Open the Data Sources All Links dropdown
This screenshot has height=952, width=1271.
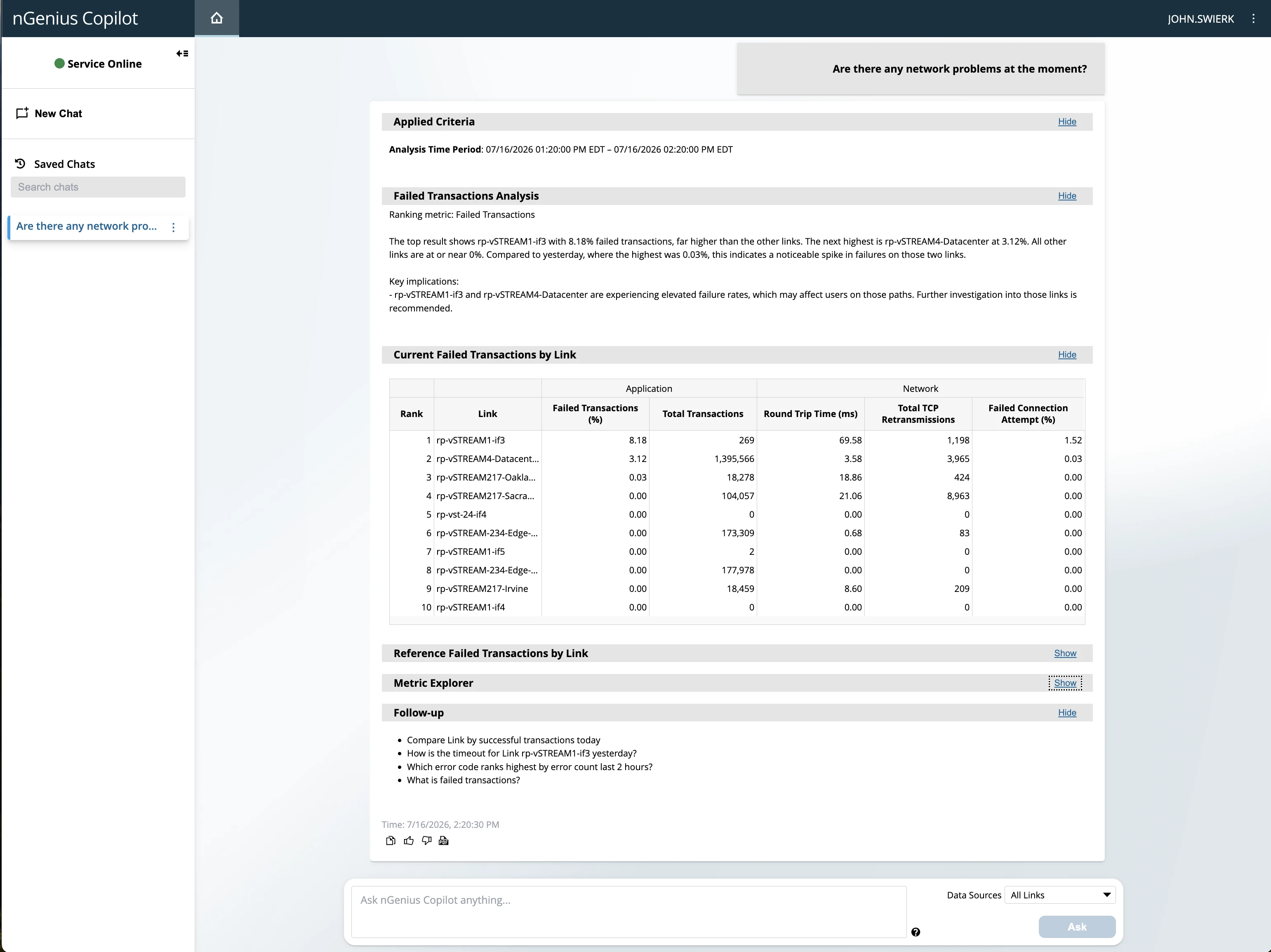[1059, 895]
